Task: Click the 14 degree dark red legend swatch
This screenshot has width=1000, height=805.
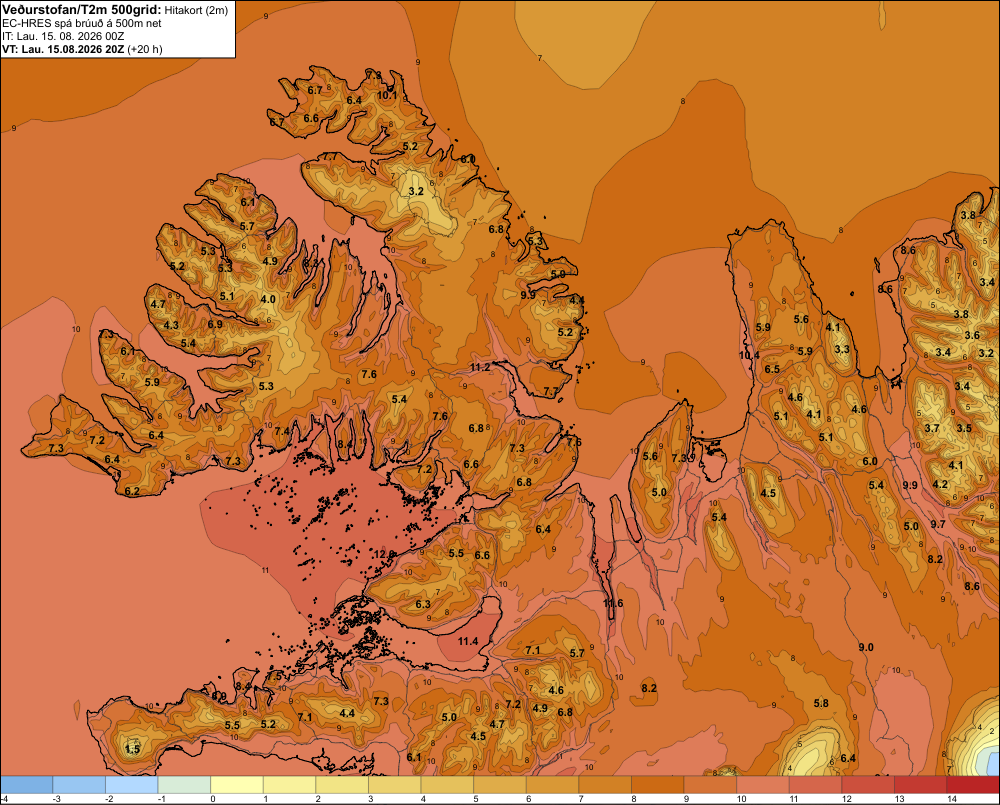Action: tap(973, 784)
